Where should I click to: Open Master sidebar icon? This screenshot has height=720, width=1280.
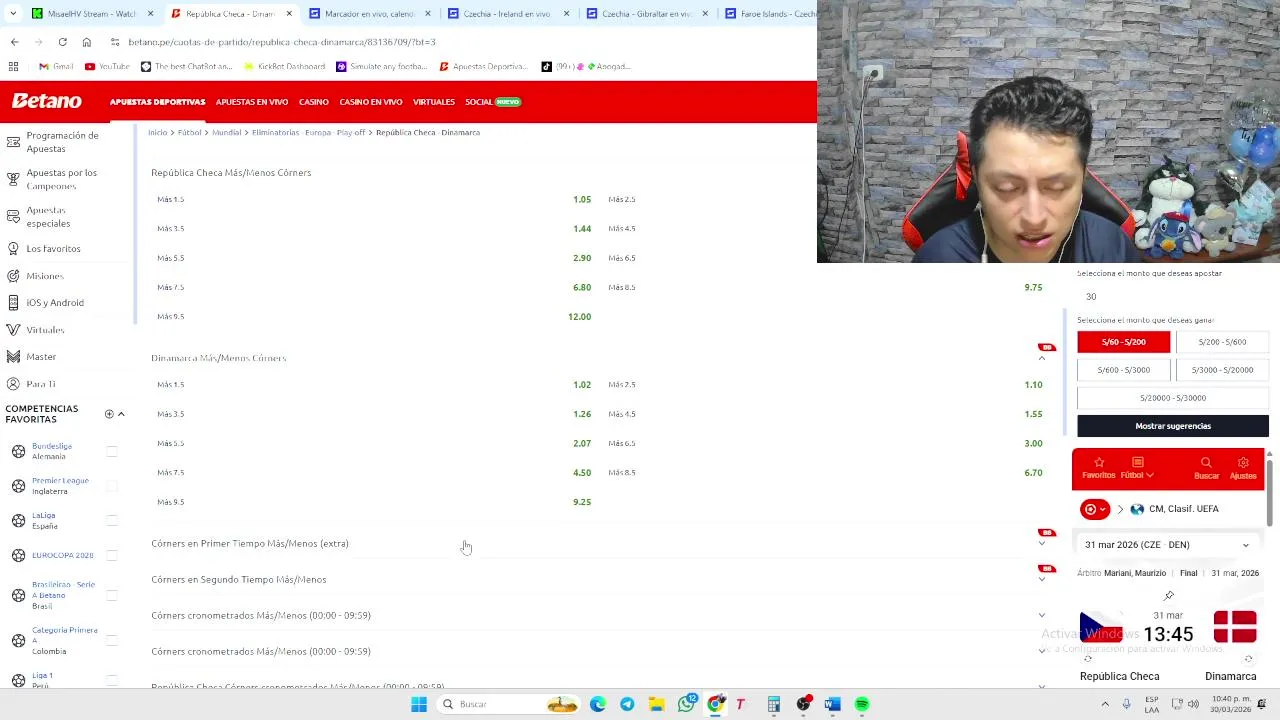[13, 356]
